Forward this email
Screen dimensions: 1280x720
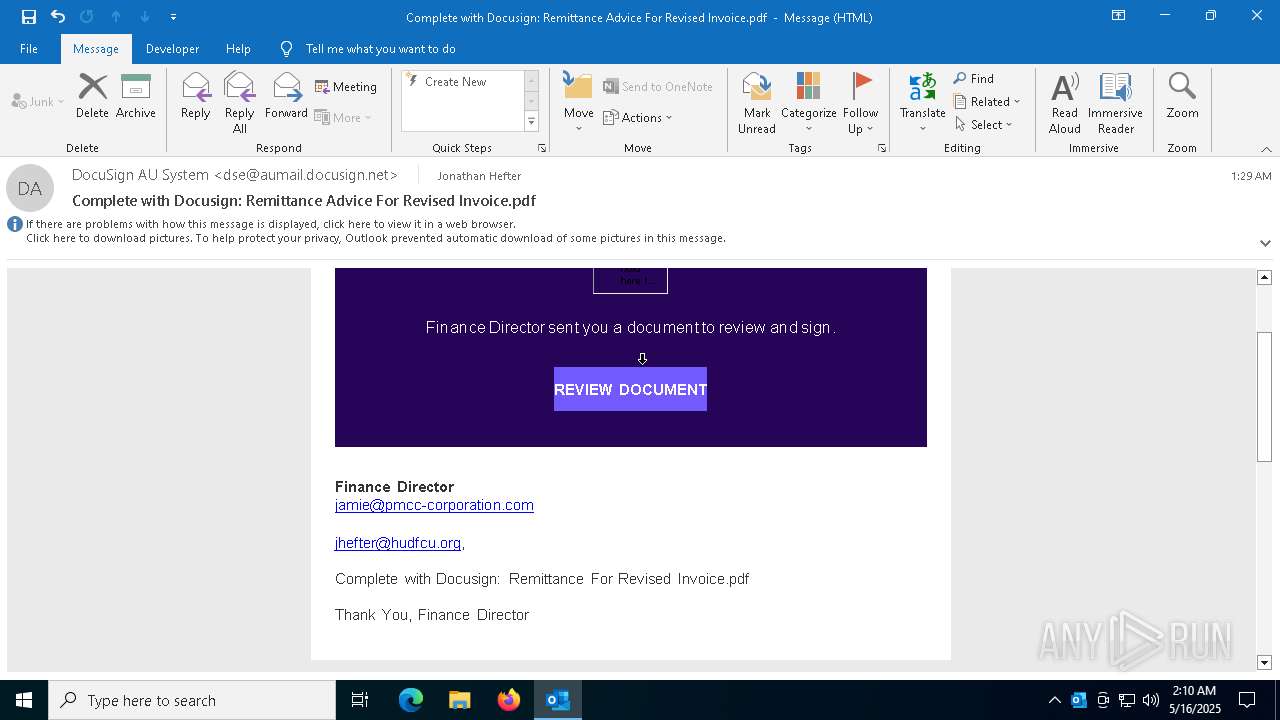coord(286,96)
